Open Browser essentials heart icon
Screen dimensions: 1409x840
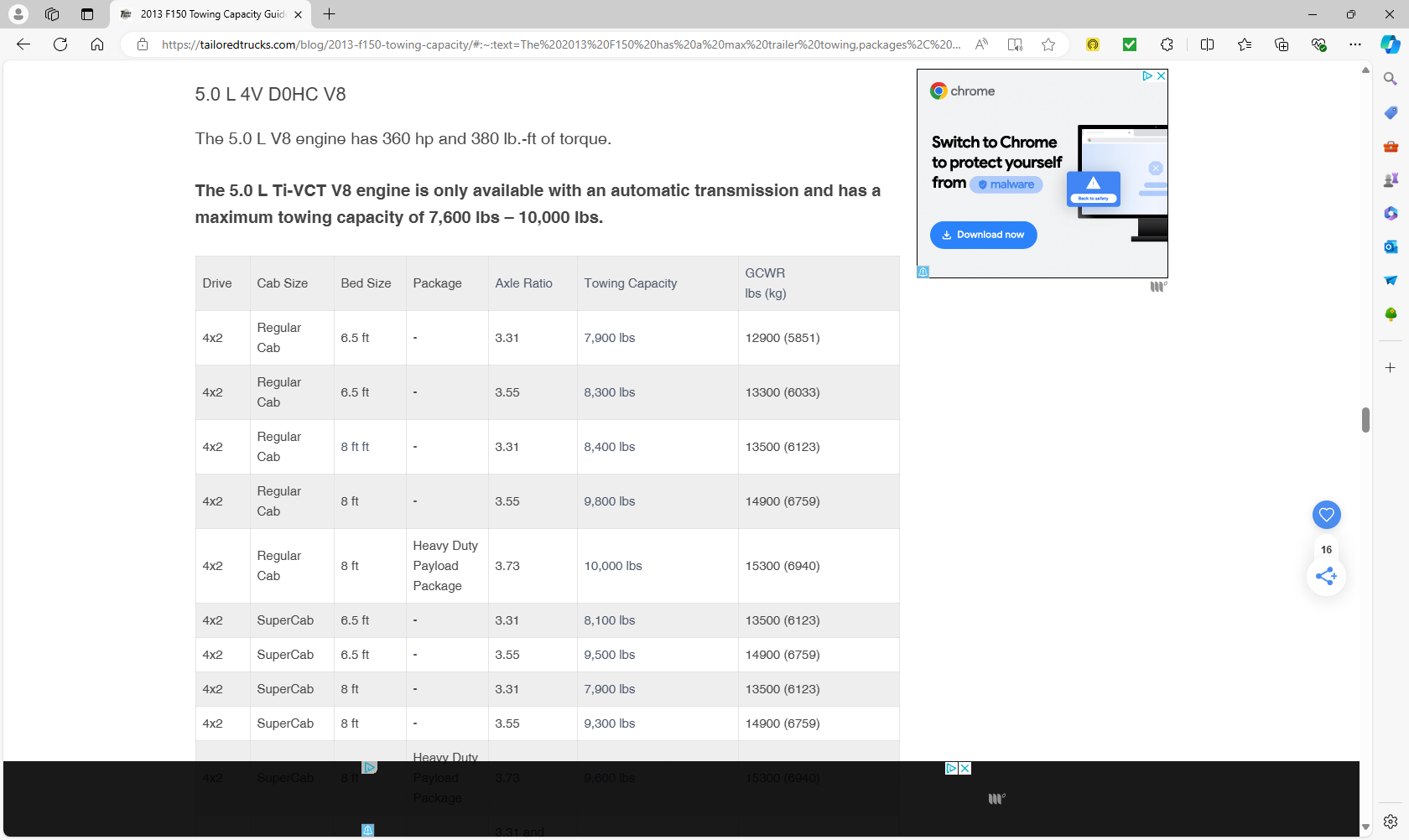[x=1318, y=44]
